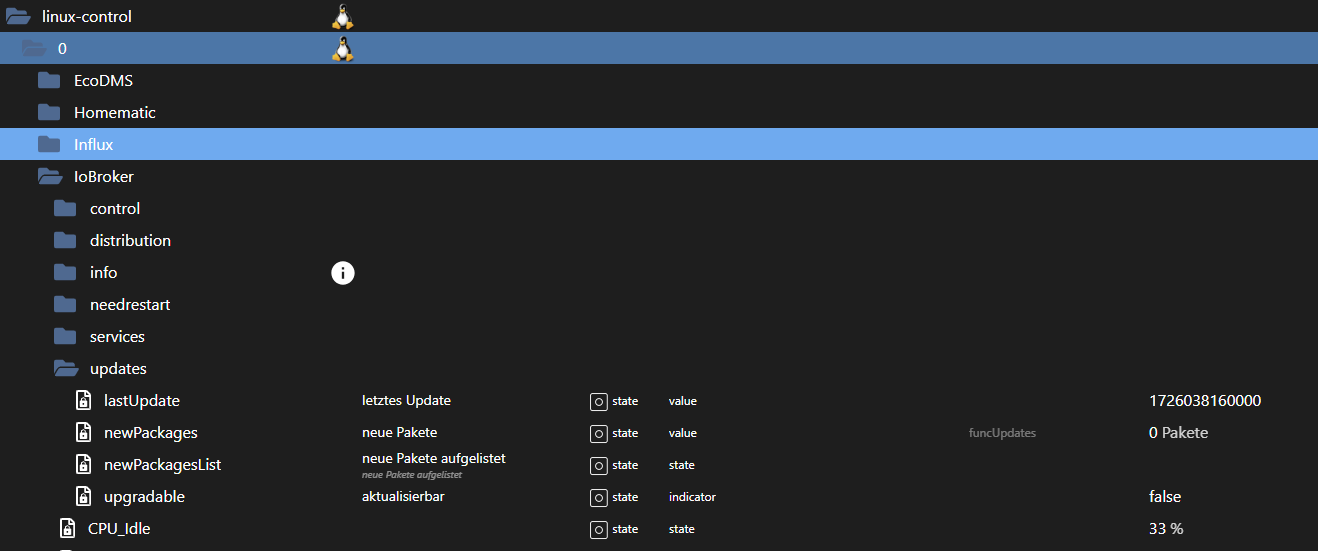
Task: Collapse the linux-control root folder
Action: 19,16
